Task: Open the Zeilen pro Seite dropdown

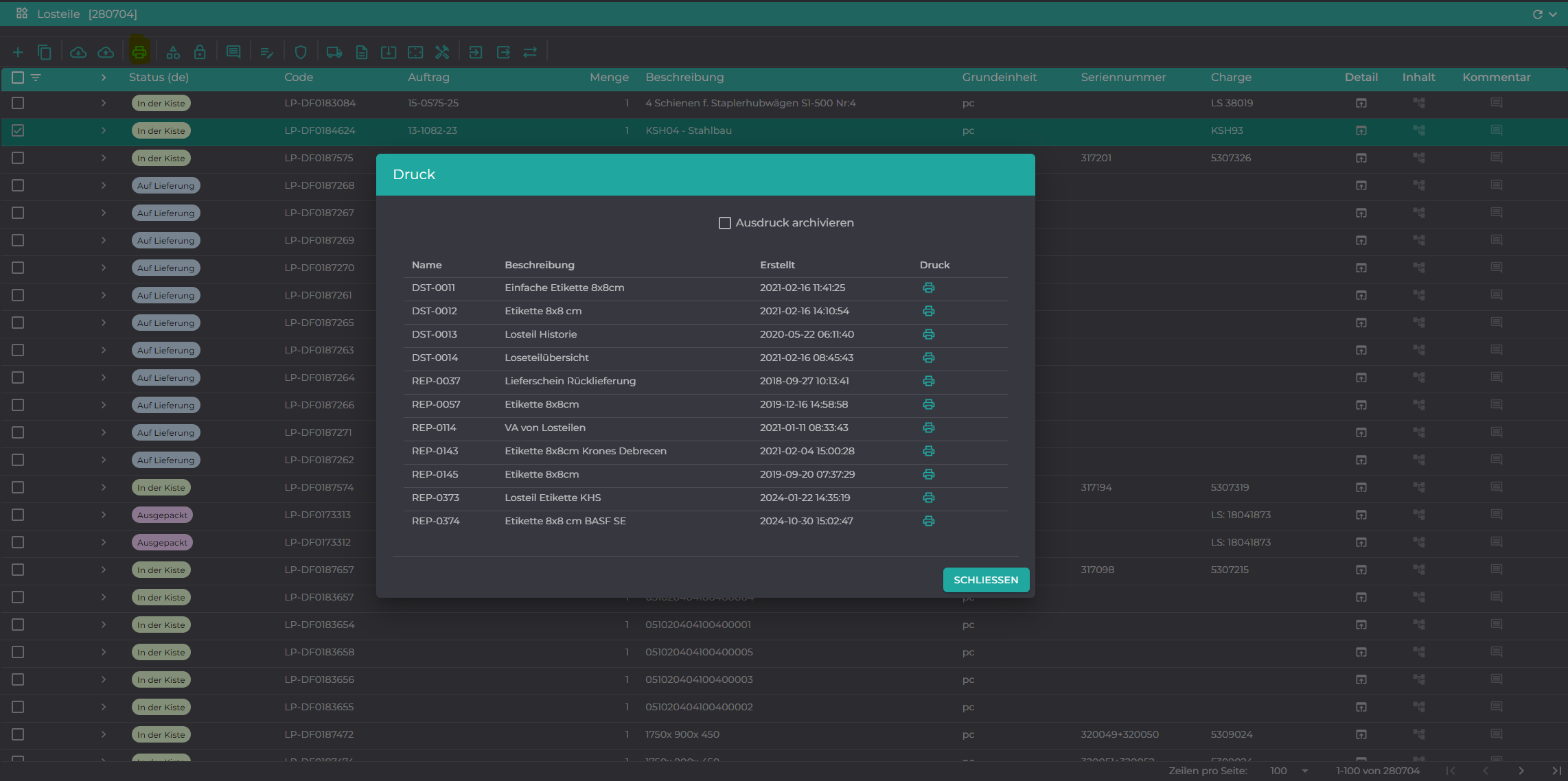Action: 1289,771
